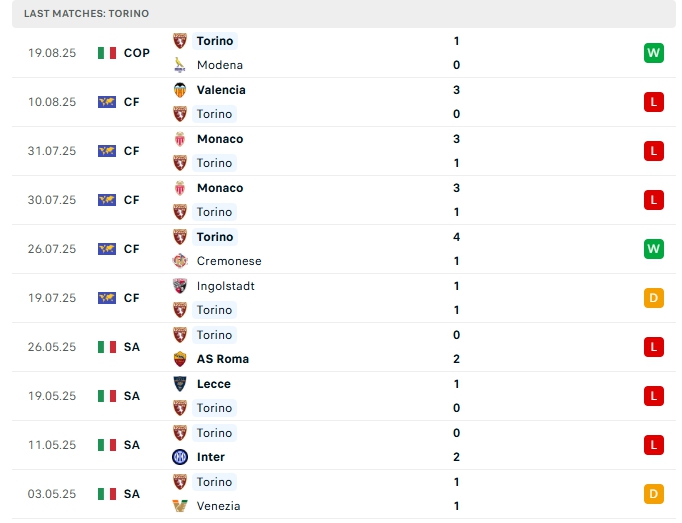This screenshot has width=682, height=523.
Task: Click the L badge for the Valencia match
Action: pyautogui.click(x=654, y=102)
